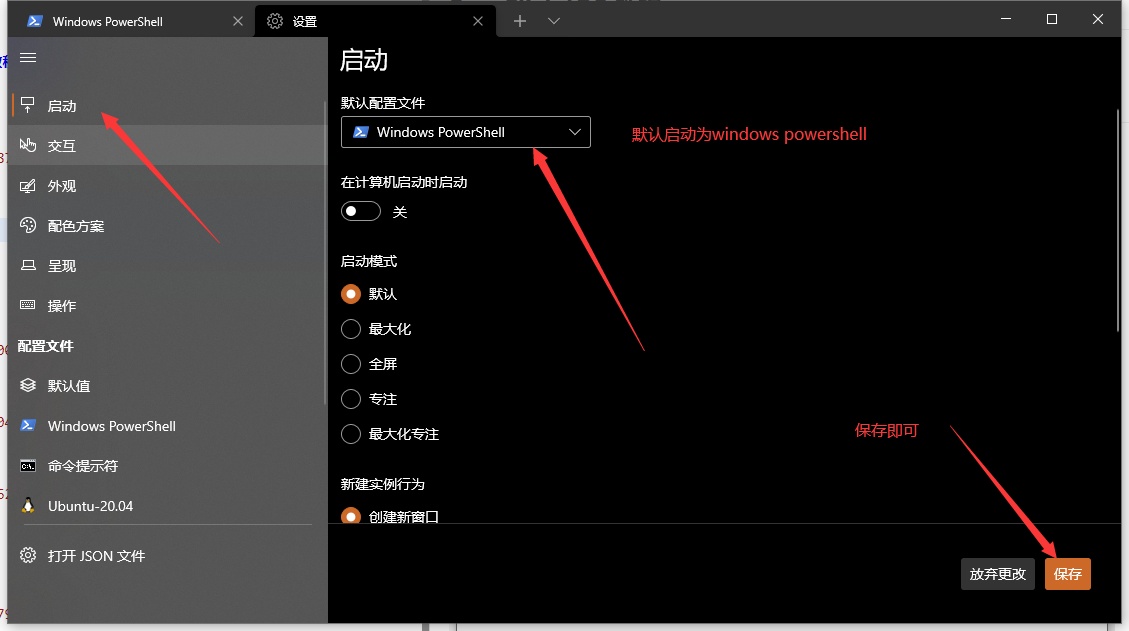This screenshot has height=631, width=1129.
Task: Open the default profile dropdown
Action: (466, 132)
